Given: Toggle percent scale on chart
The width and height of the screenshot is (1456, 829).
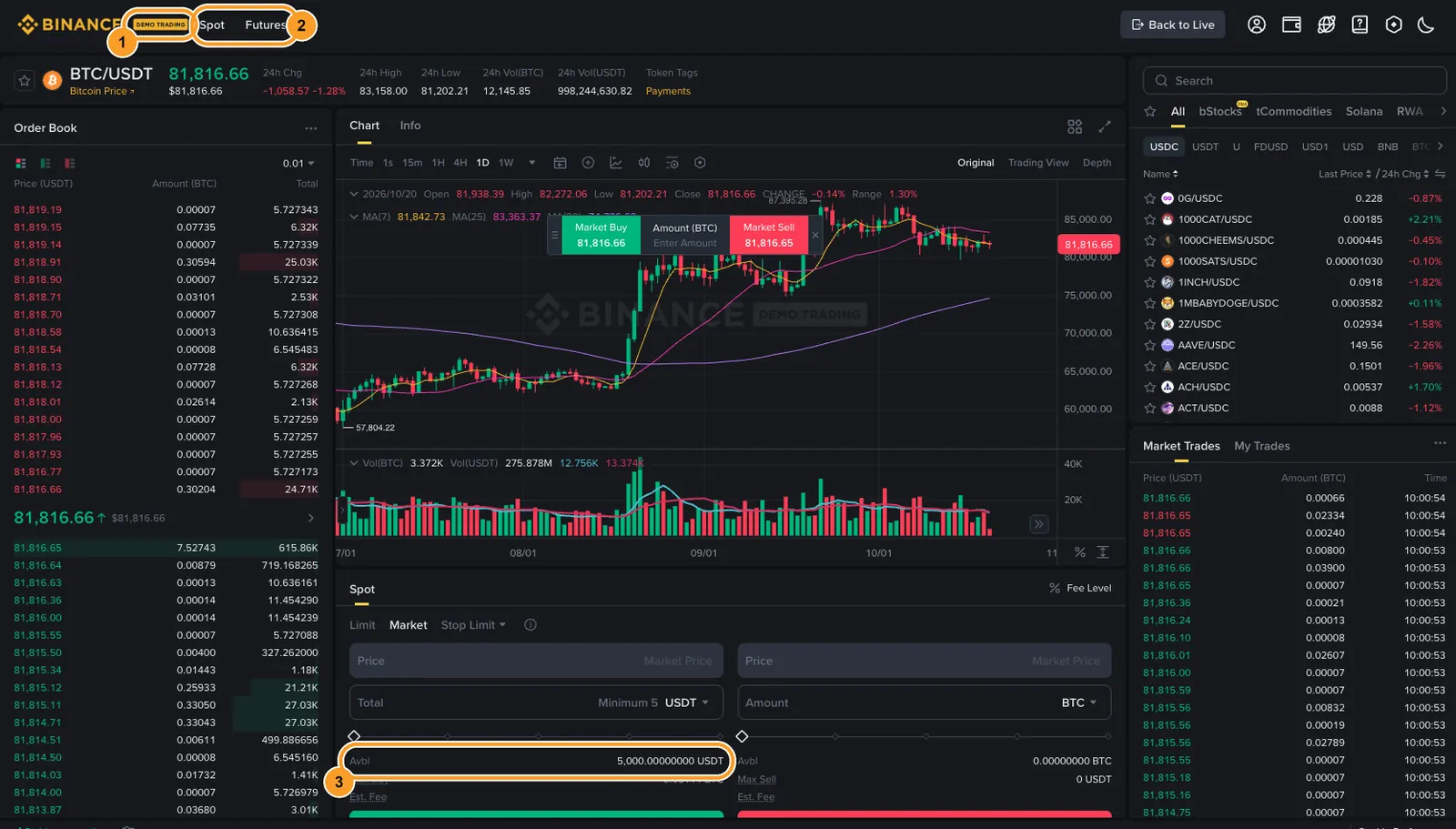Looking at the screenshot, I should pos(1080,552).
